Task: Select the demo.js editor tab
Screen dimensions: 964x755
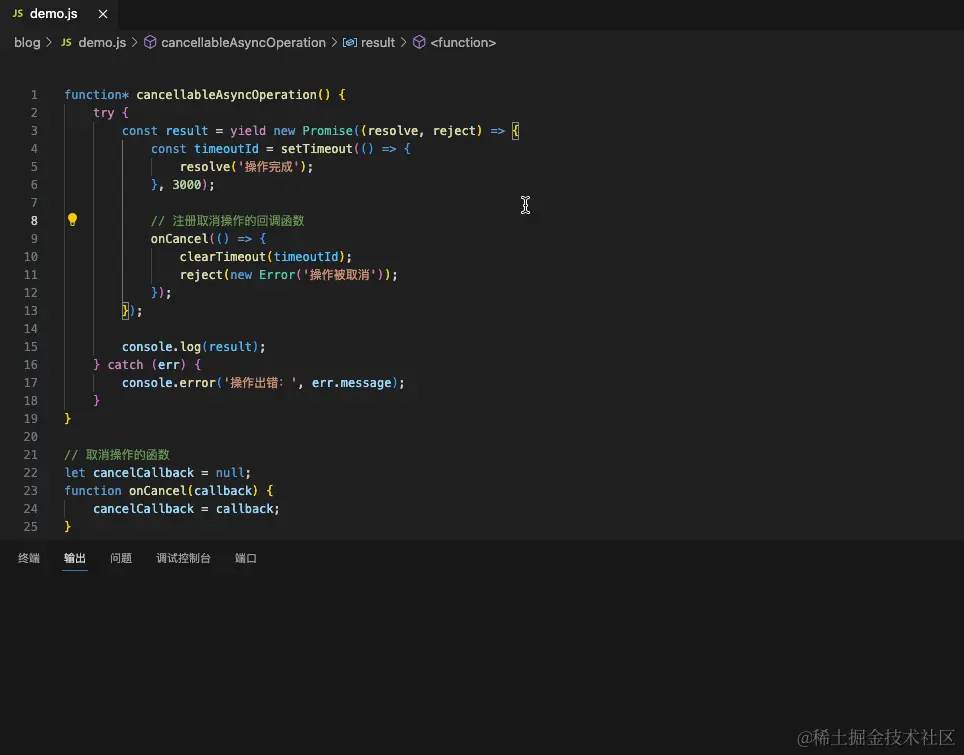Action: click(x=60, y=14)
